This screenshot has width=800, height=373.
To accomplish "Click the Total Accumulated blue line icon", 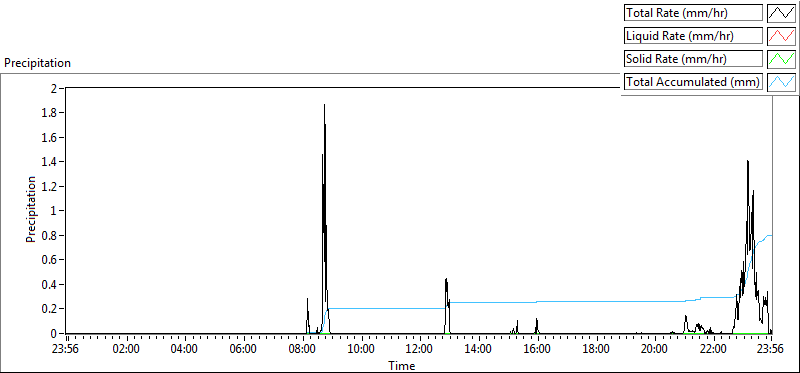I will pos(781,82).
